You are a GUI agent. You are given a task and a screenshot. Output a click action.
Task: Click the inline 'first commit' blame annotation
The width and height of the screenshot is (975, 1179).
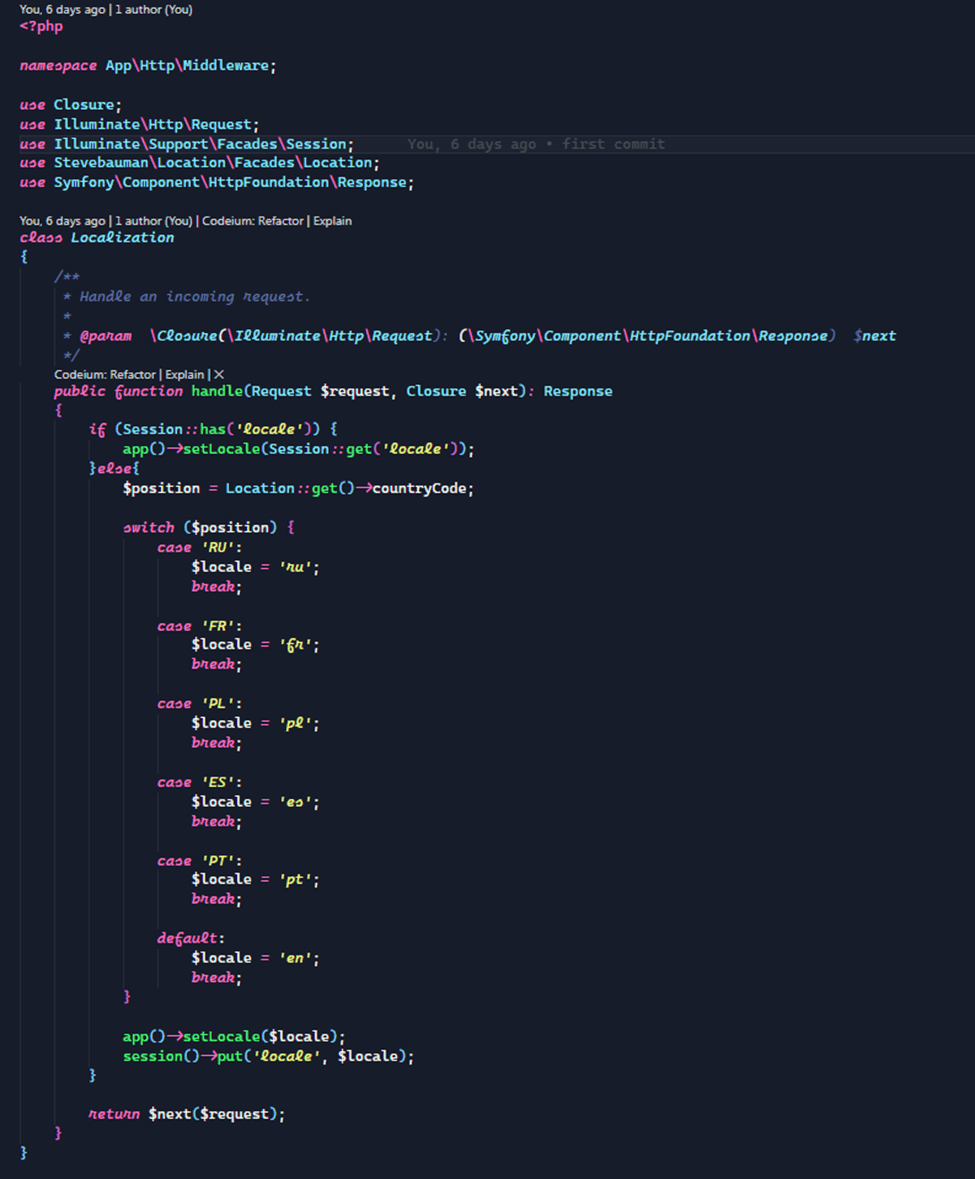(612, 144)
